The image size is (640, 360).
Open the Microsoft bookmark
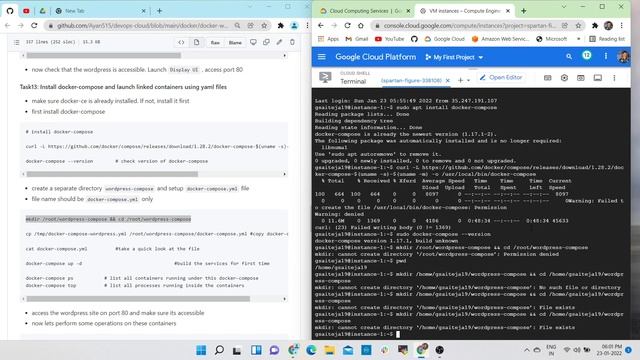551,39
